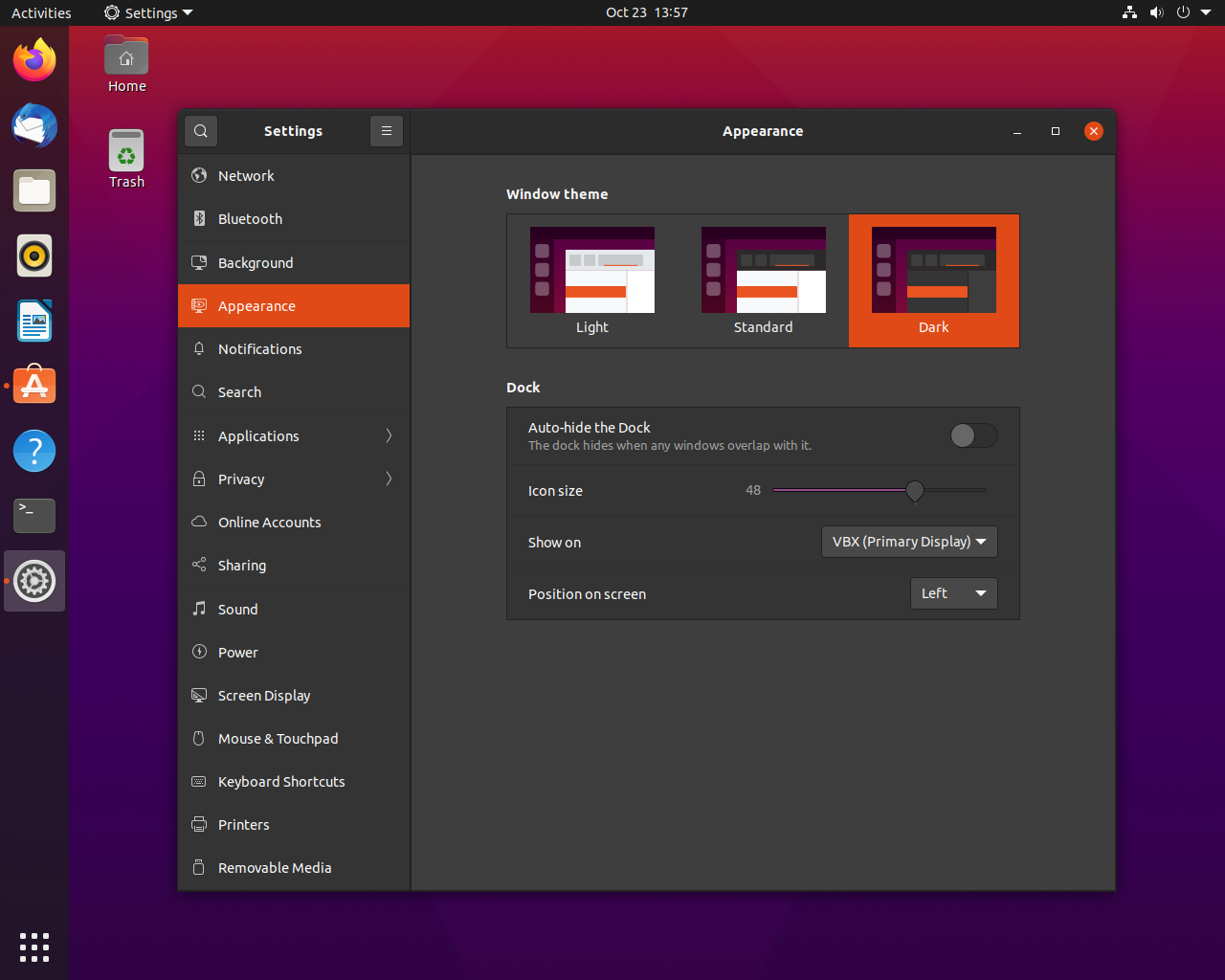This screenshot has height=980, width=1225.
Task: Launch Terminal from the dock
Action: (x=34, y=516)
